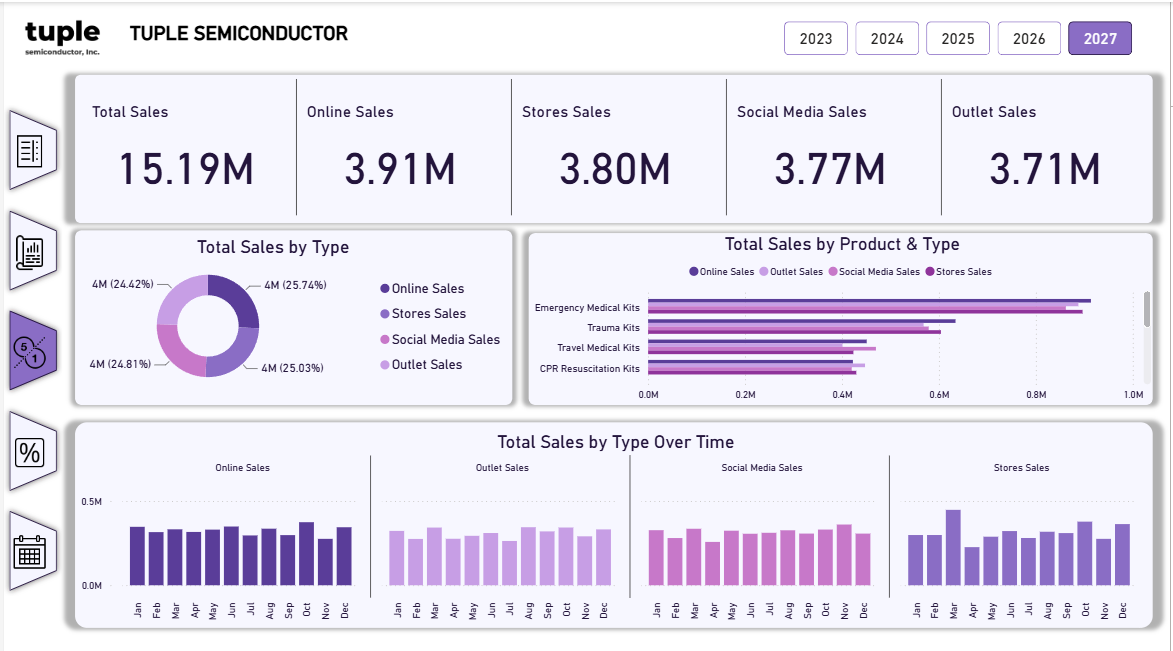Image resolution: width=1173 pixels, height=651 pixels.
Task: Click the Stores Sales small-multiple header
Action: [1021, 468]
